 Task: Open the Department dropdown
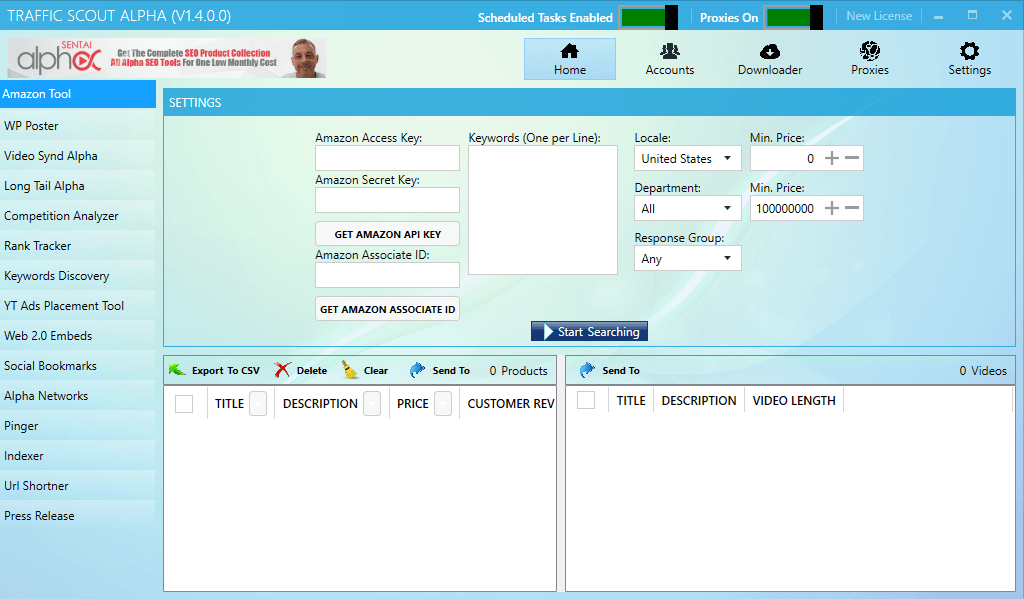click(x=687, y=209)
